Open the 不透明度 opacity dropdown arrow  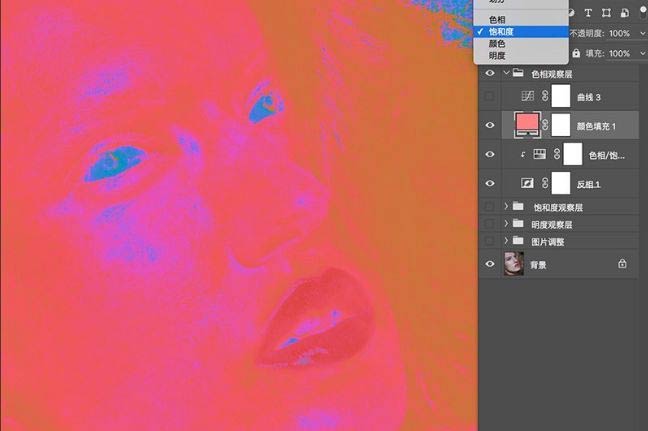click(639, 33)
